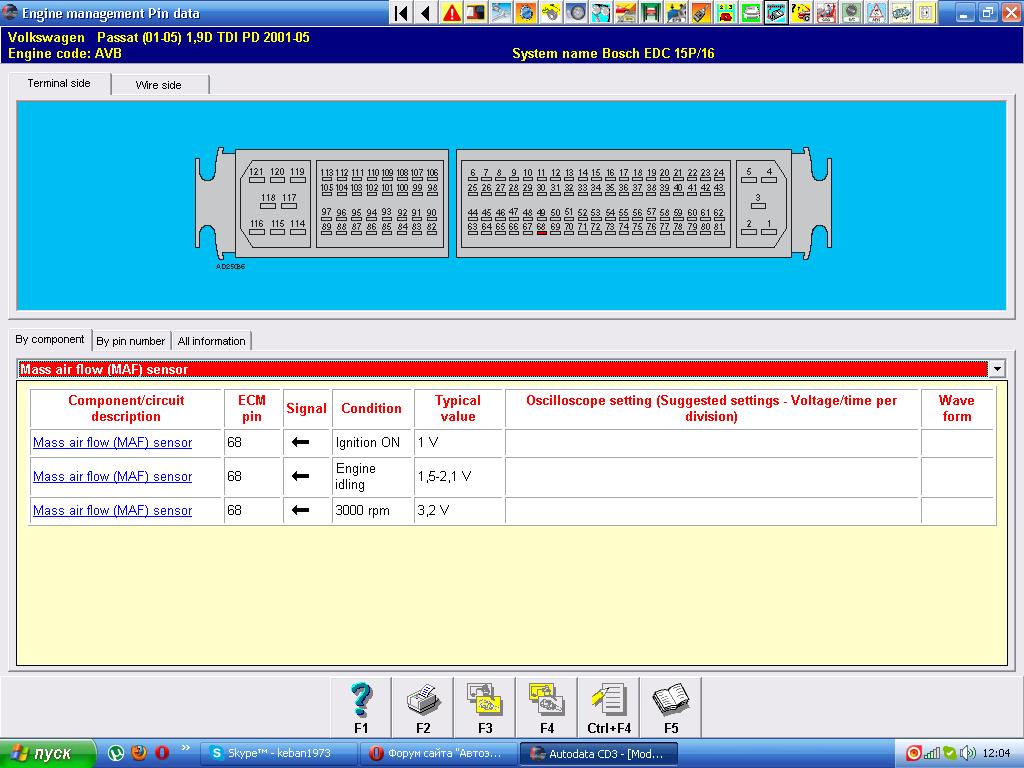Switch to Skype taskbar window

278,754
